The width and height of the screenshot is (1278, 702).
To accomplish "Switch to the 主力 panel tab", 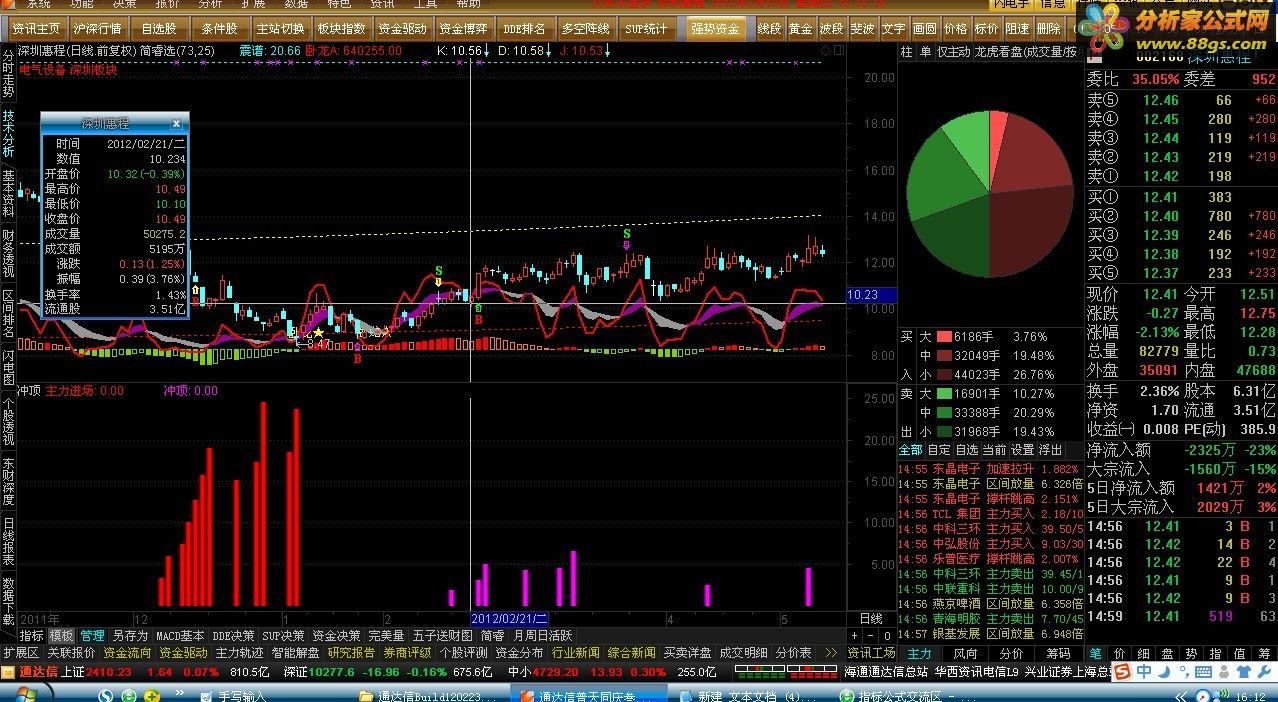I will coord(919,653).
